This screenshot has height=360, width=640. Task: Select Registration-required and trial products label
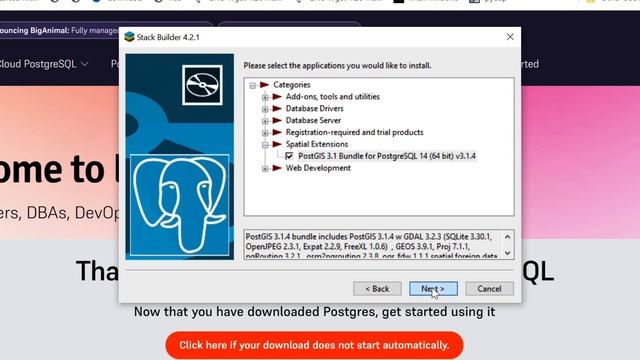click(x=354, y=132)
